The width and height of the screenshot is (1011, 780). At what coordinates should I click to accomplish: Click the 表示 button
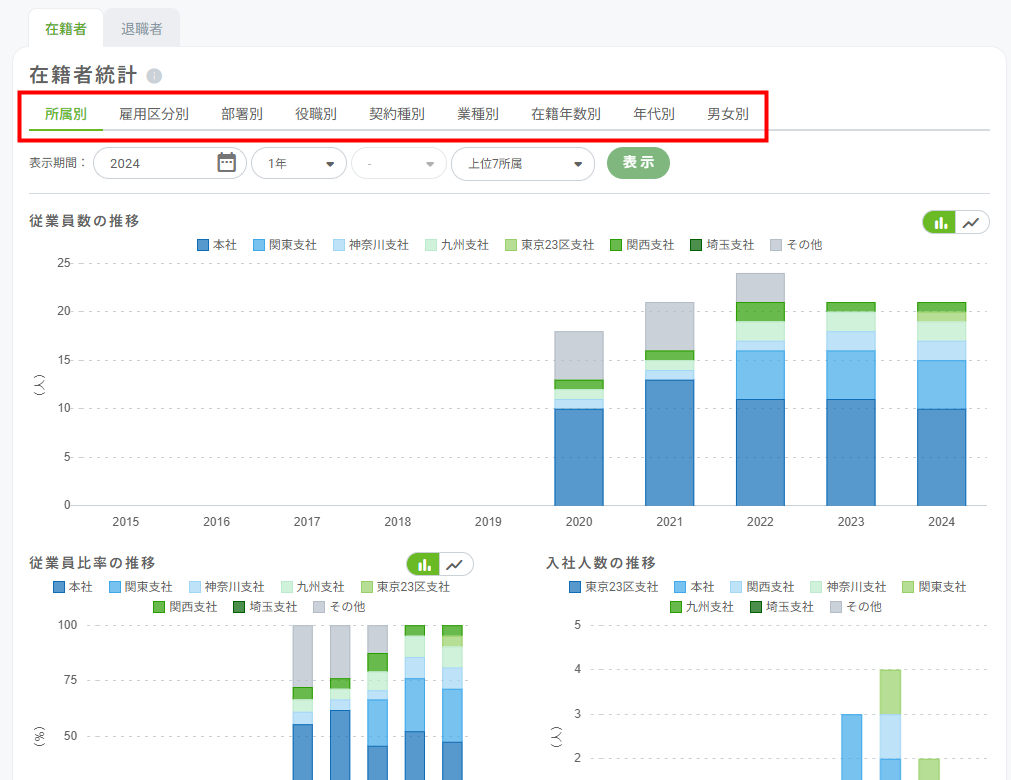(x=638, y=163)
